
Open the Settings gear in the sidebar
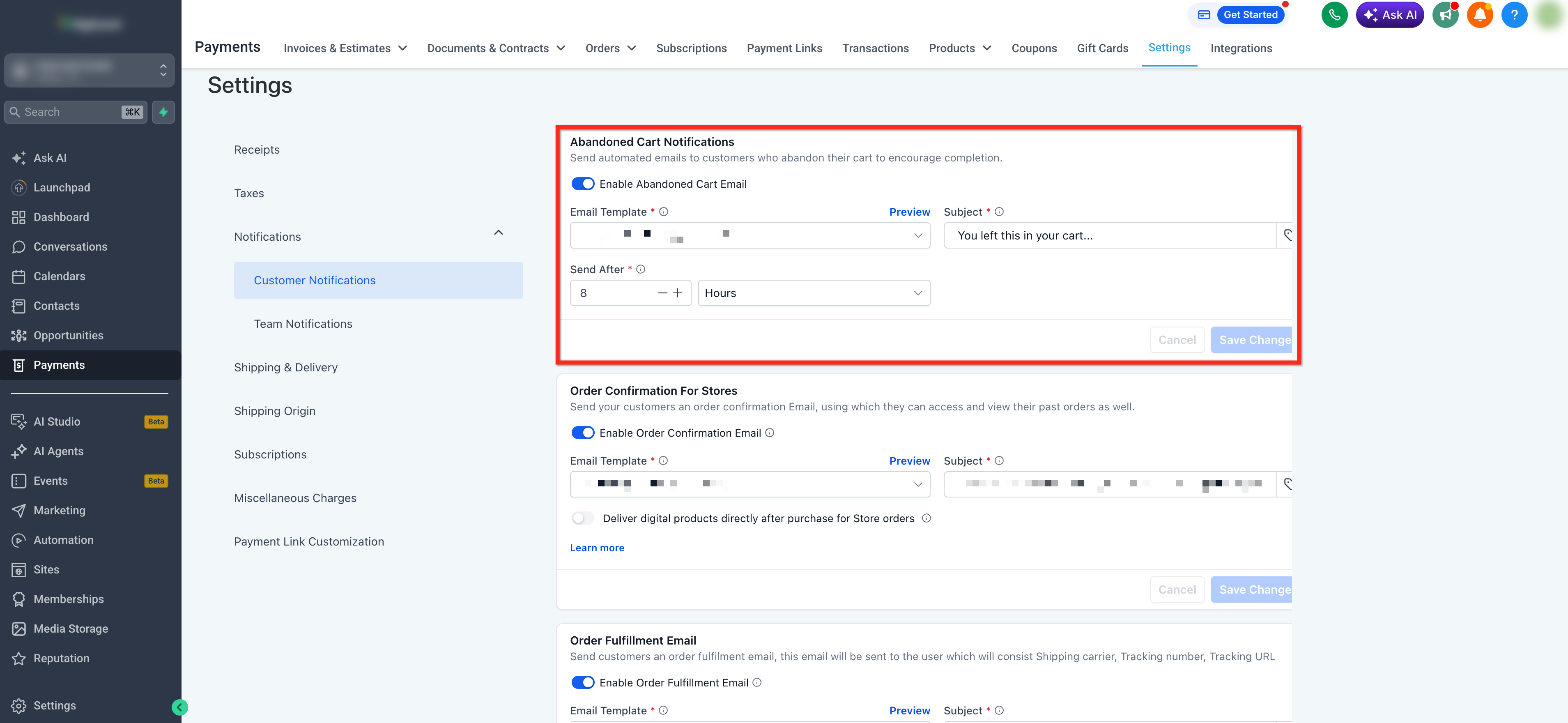54,706
